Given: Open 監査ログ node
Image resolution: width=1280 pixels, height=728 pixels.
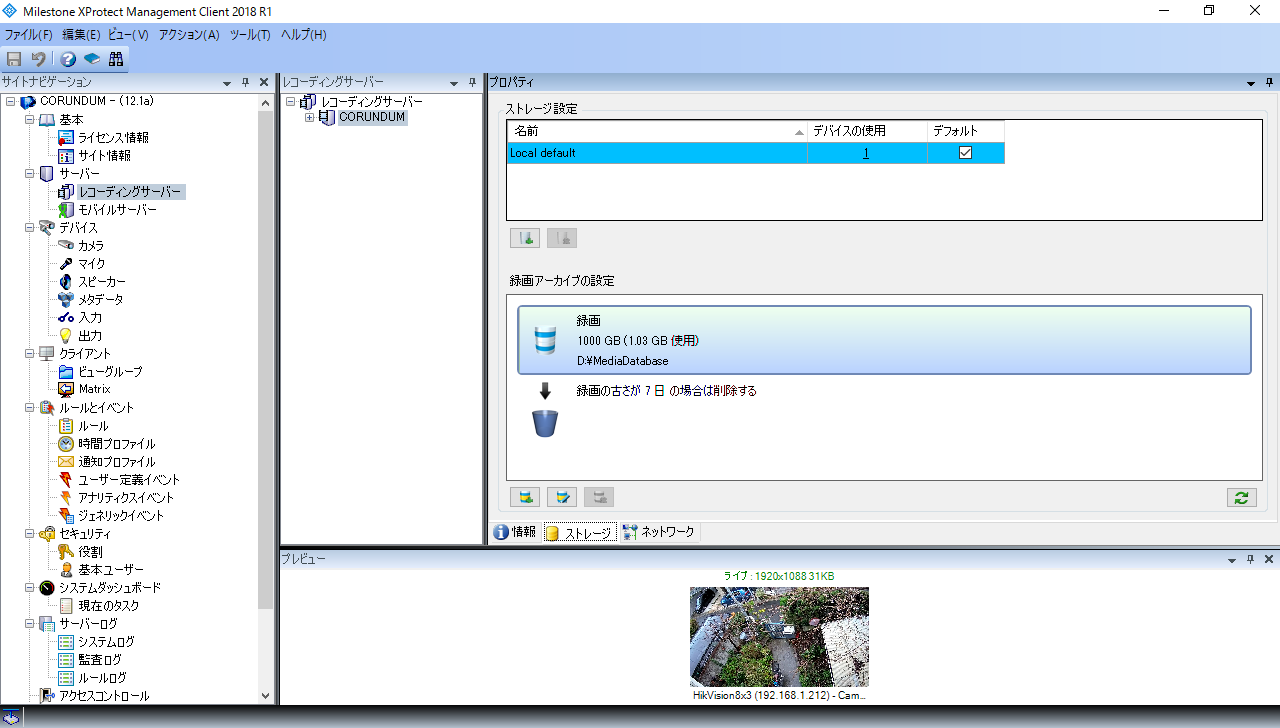Looking at the screenshot, I should [100, 660].
